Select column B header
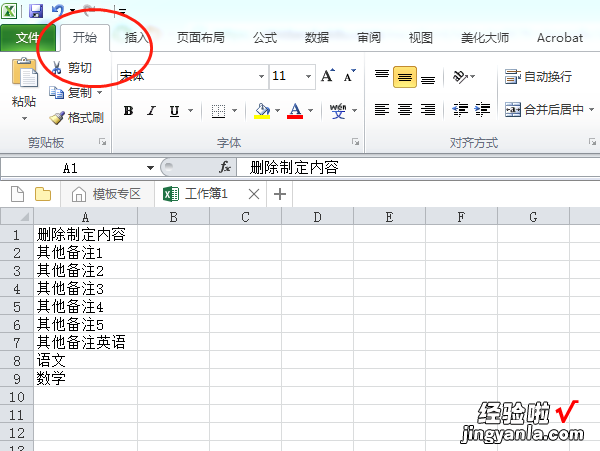This screenshot has width=600, height=451. click(x=173, y=217)
